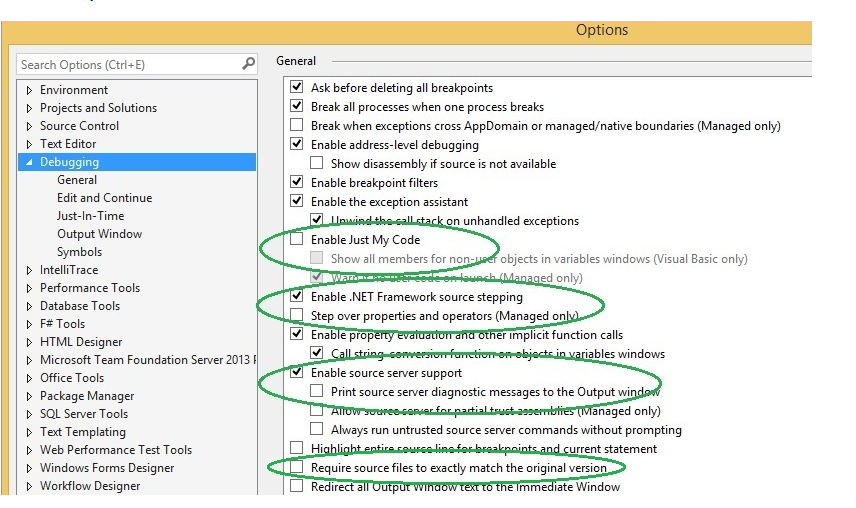Expand Microsoft Team Foundation Server 2013 node
Image resolution: width=856 pixels, height=508 pixels.
(29, 360)
